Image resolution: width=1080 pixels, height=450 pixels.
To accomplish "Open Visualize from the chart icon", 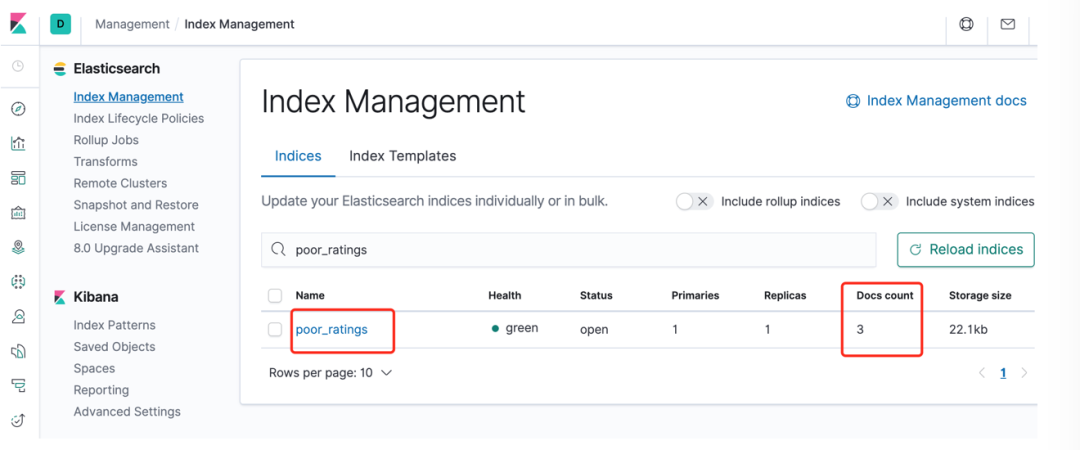I will pyautogui.click(x=18, y=143).
